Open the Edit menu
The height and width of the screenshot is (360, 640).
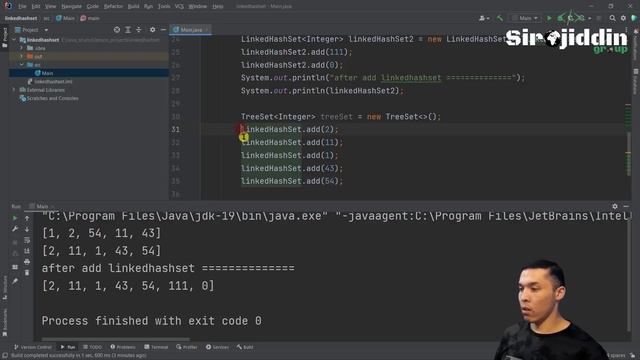(36, 7)
